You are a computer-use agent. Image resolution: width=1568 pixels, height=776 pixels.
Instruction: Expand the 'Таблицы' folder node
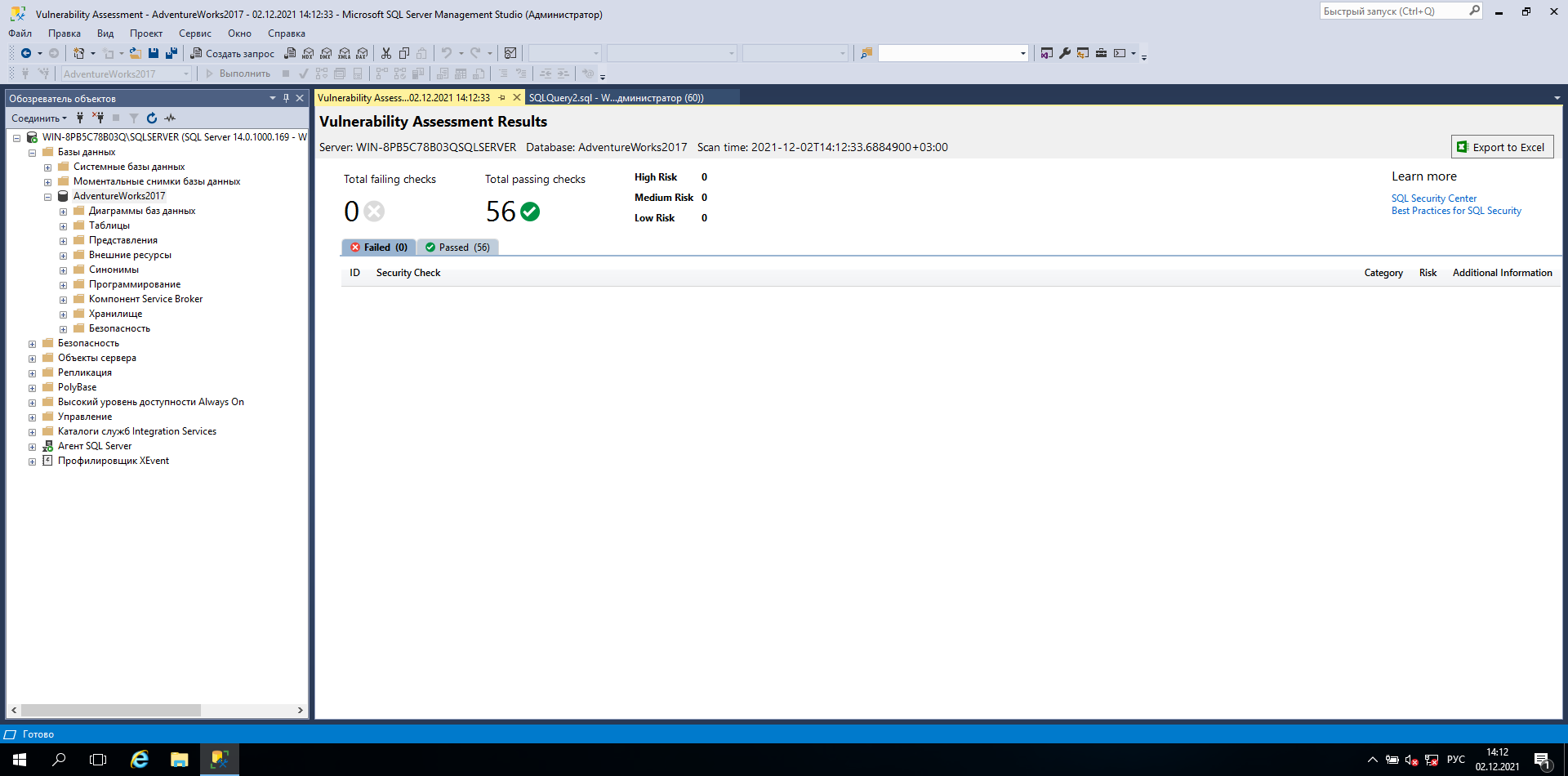pos(63,226)
